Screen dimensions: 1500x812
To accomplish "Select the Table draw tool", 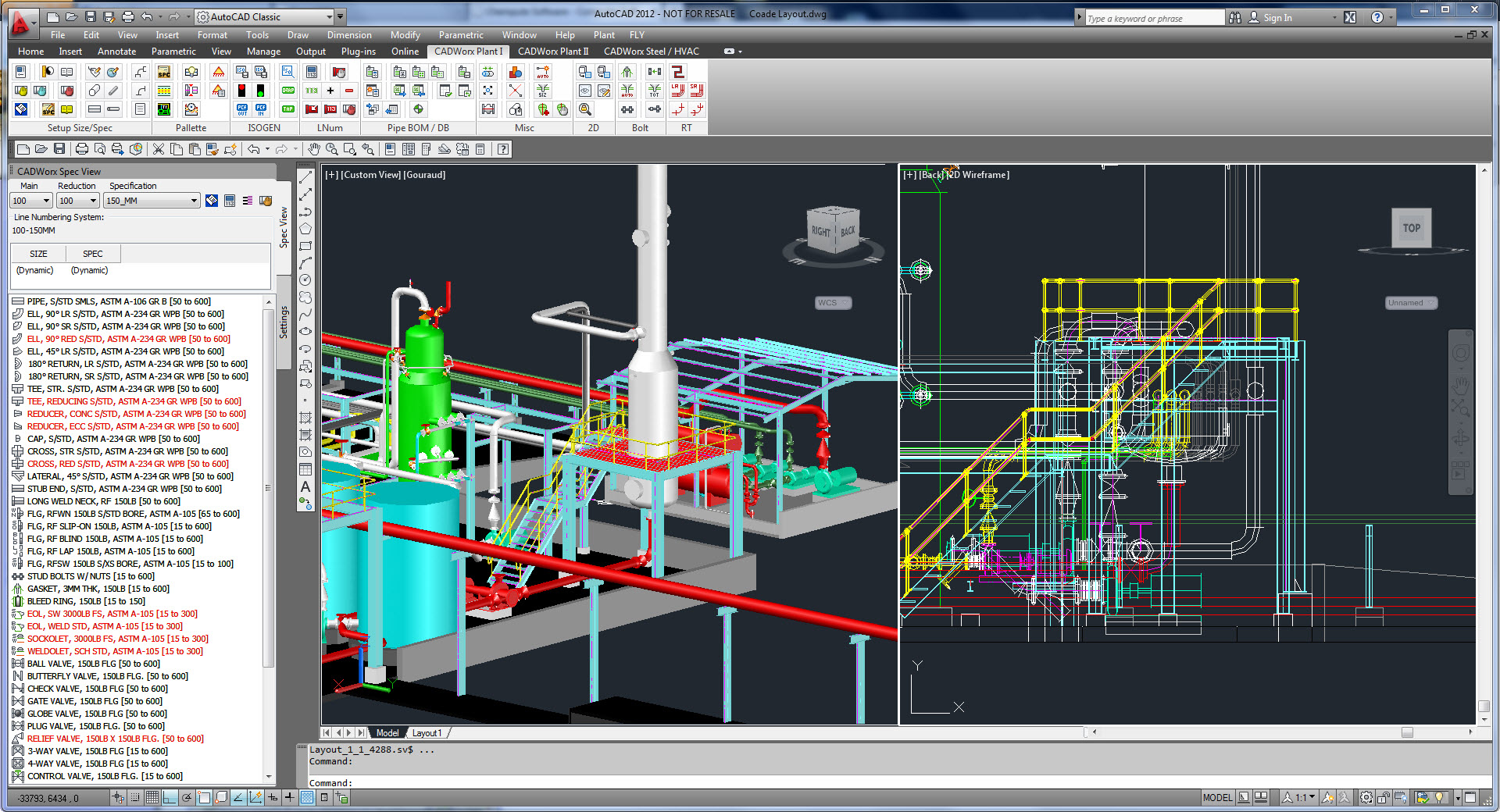I will [x=305, y=469].
